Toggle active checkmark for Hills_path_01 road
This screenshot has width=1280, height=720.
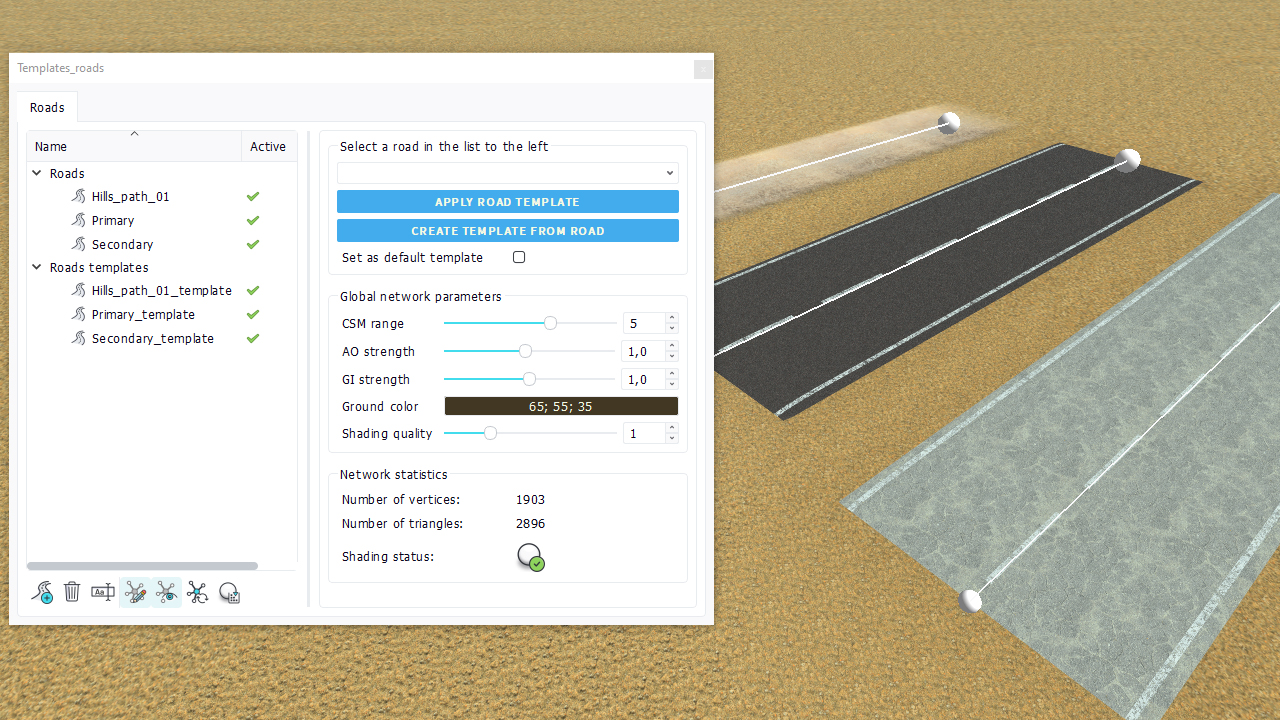(253, 197)
